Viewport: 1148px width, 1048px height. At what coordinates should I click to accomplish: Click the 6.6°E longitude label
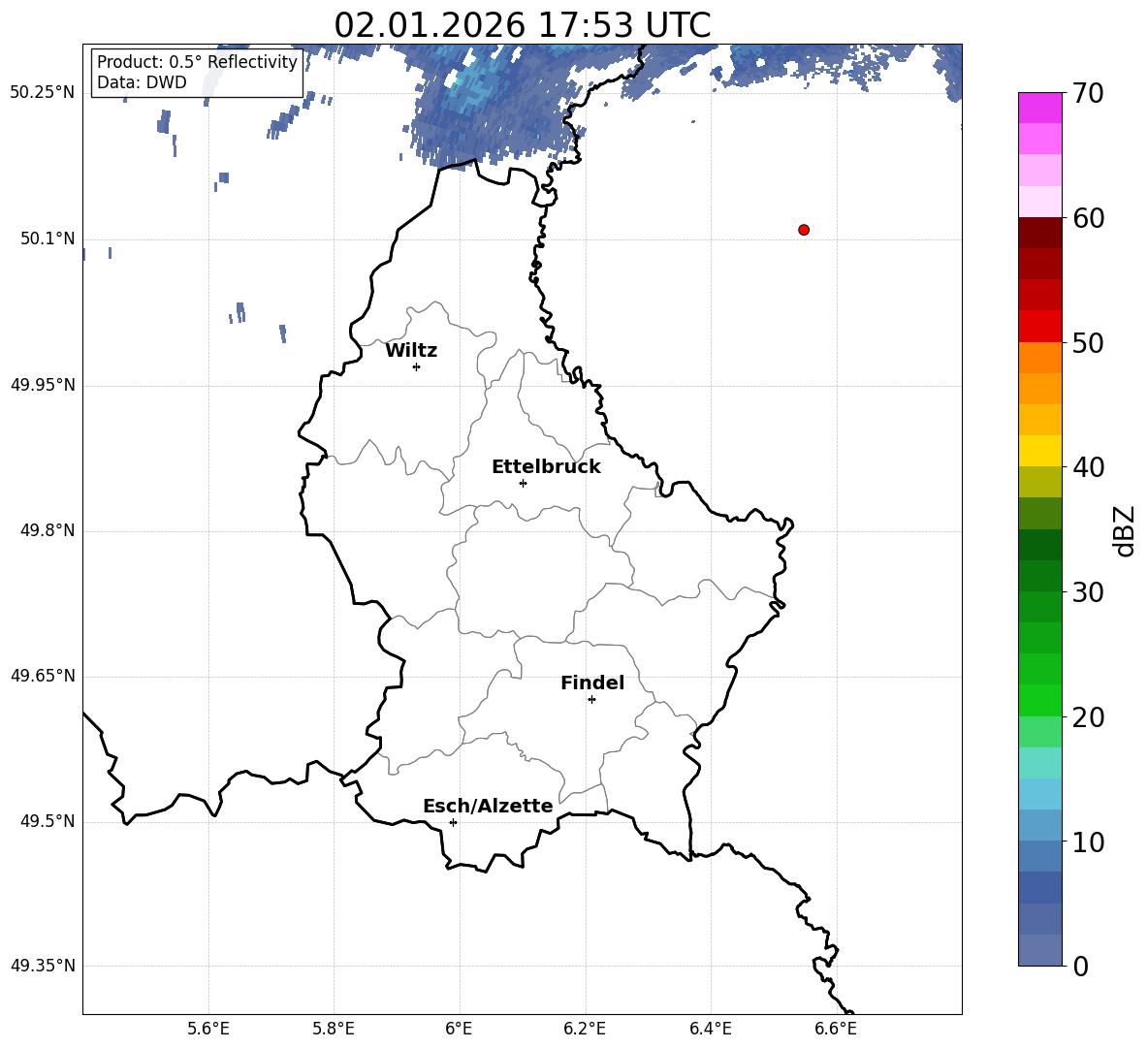click(x=836, y=1029)
